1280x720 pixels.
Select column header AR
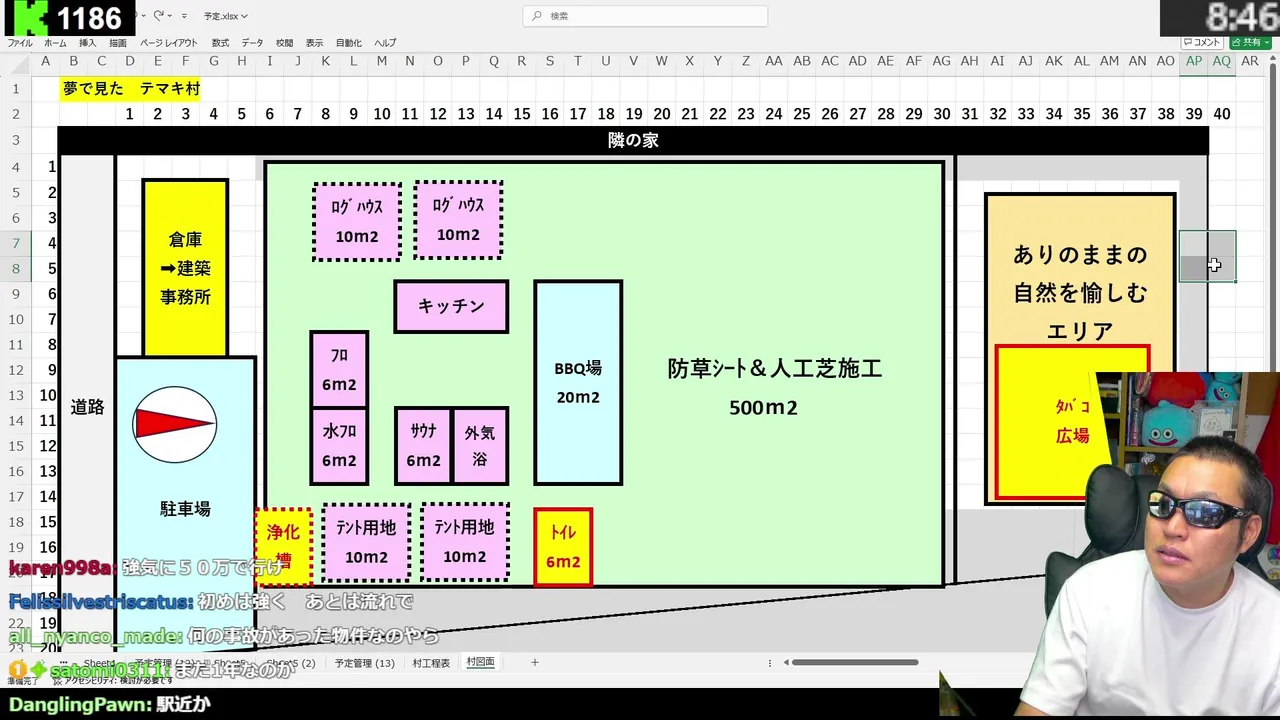[x=1249, y=61]
